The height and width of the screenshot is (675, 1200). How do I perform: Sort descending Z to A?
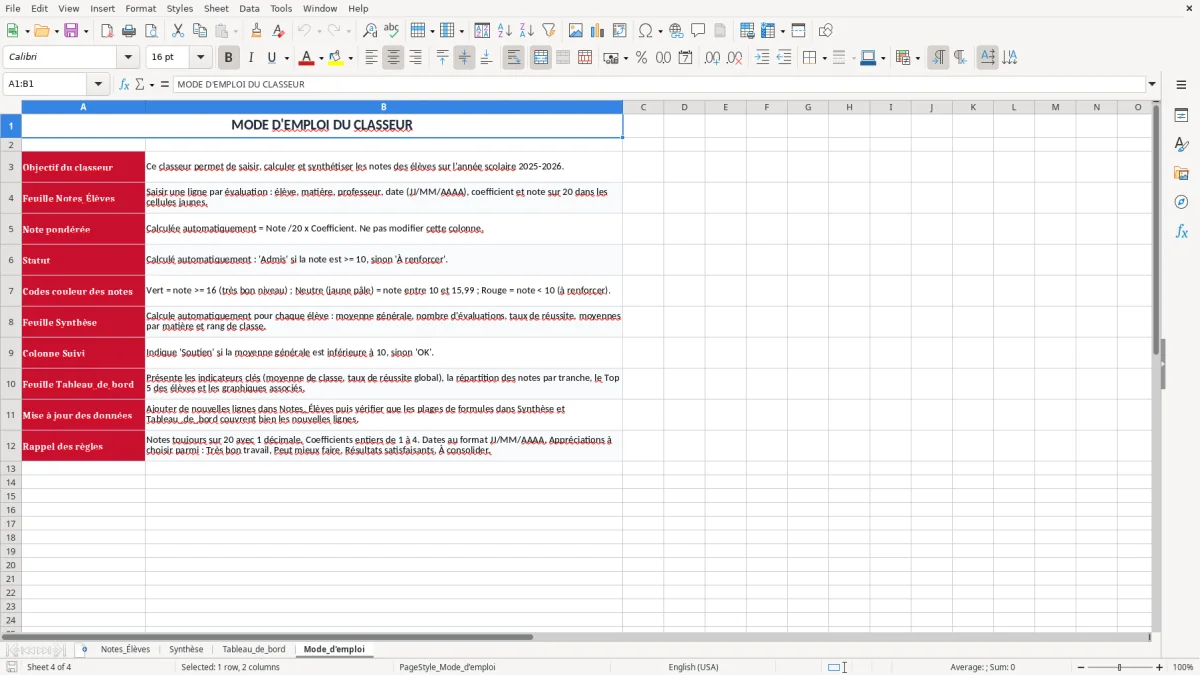pyautogui.click(x=527, y=31)
